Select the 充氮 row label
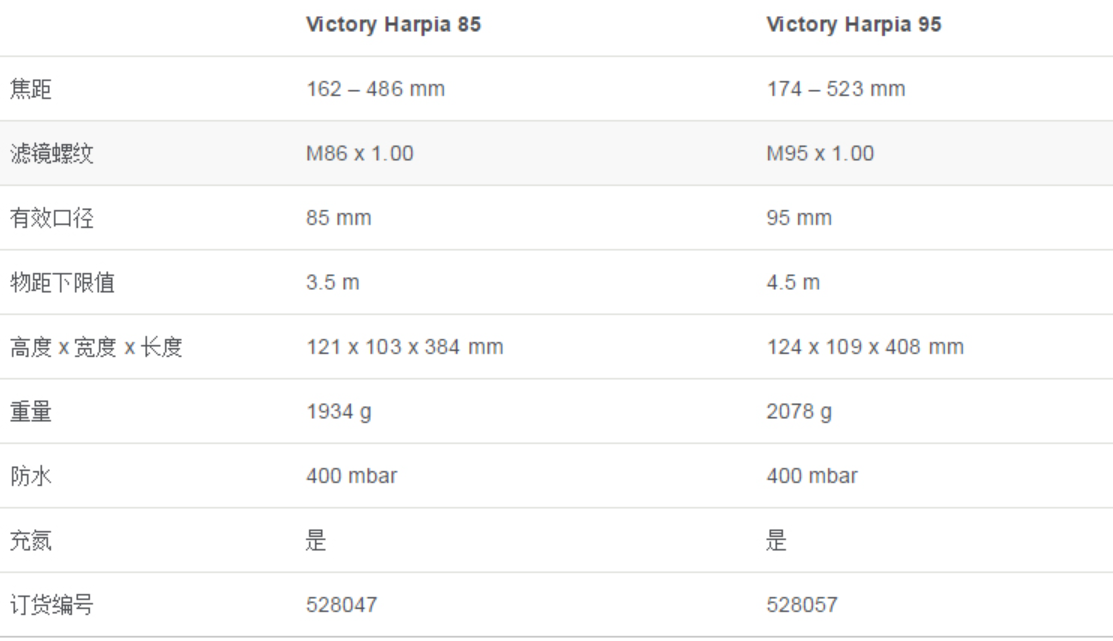Image resolution: width=1113 pixels, height=641 pixels. (x=31, y=540)
